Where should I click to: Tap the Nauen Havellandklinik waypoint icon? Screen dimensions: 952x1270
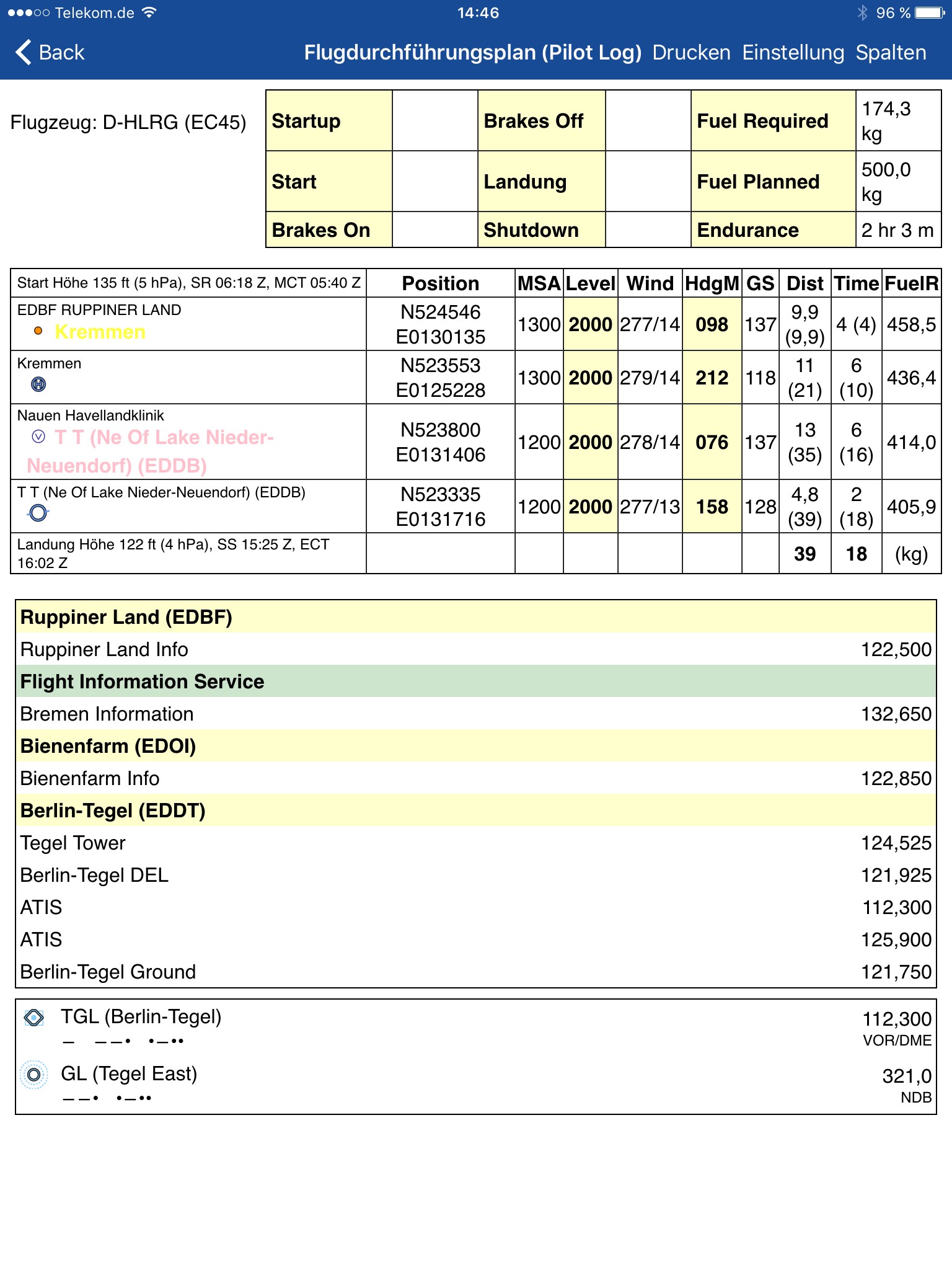(x=38, y=437)
